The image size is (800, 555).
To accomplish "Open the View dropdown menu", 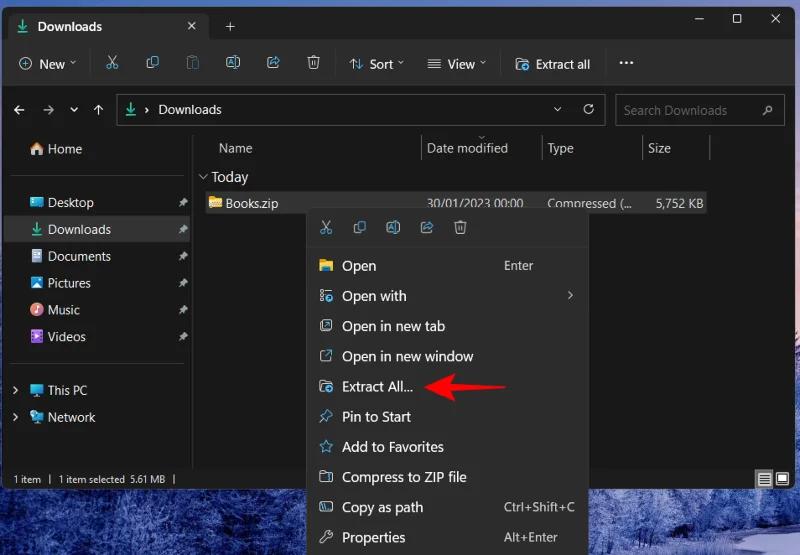I will tap(456, 64).
